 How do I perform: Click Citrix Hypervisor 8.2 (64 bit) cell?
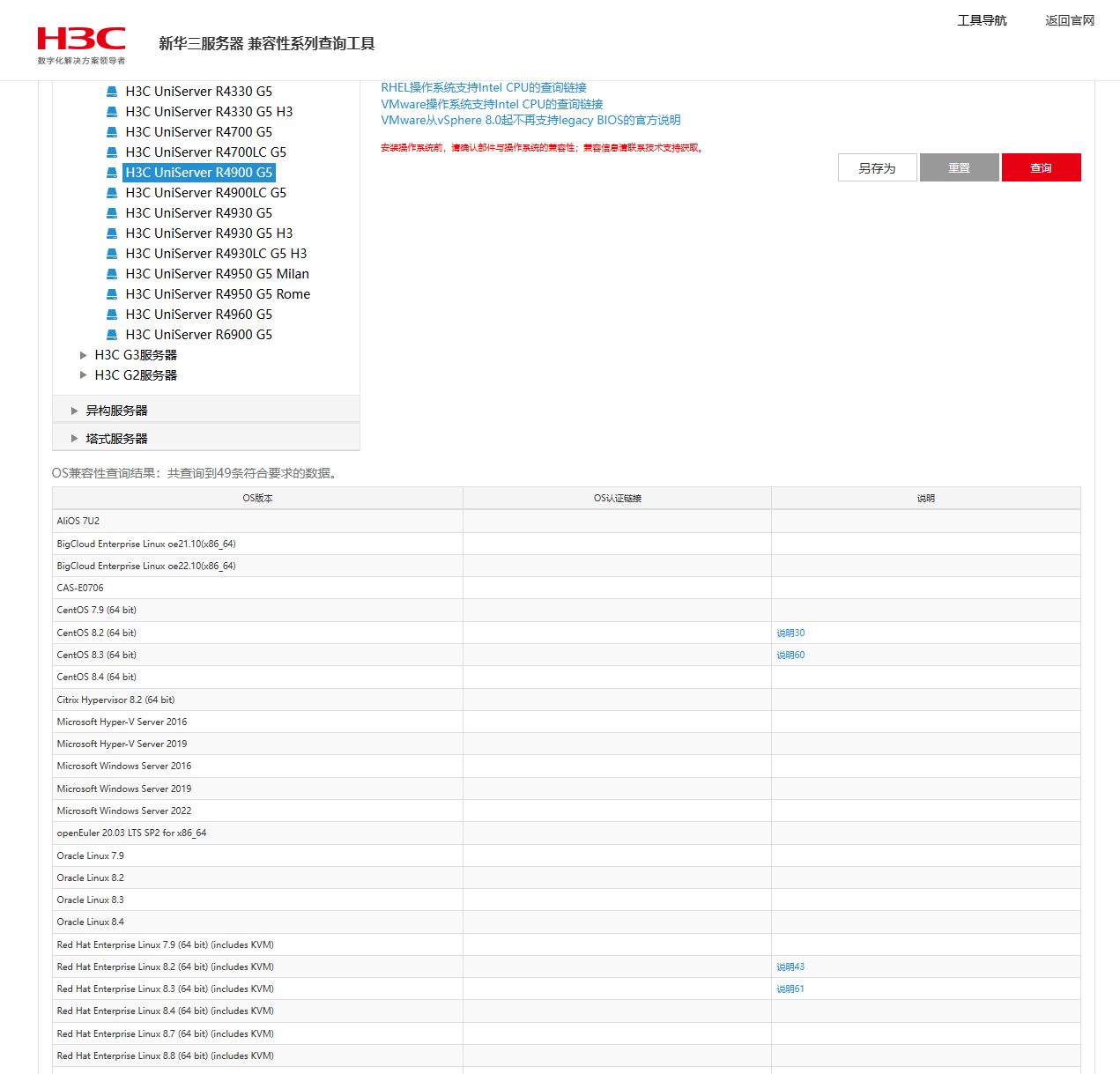point(257,700)
